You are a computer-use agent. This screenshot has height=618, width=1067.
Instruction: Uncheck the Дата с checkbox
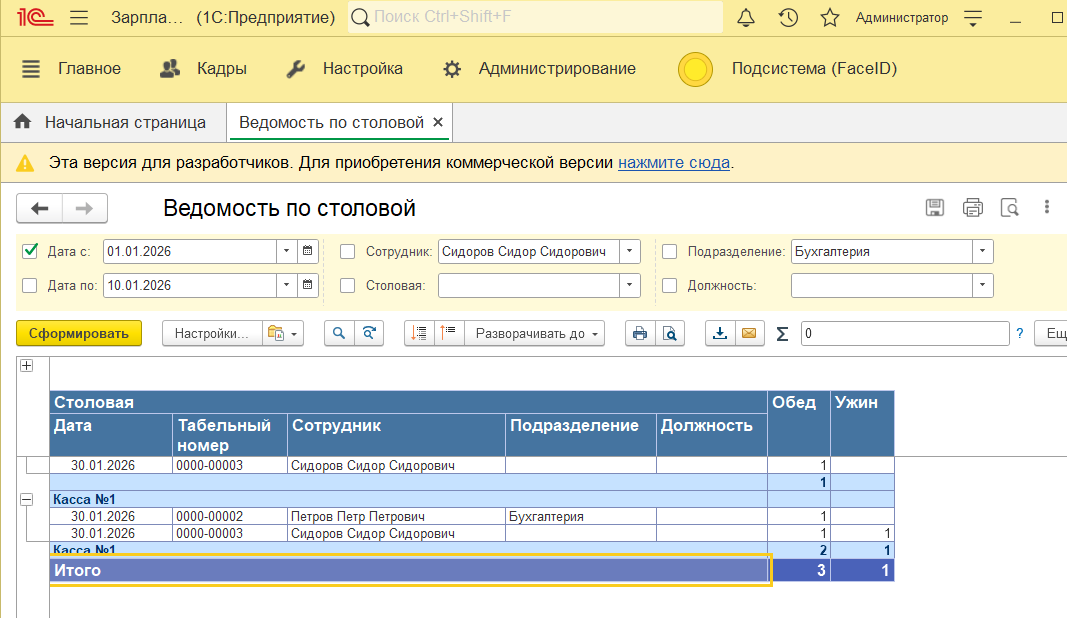pyautogui.click(x=30, y=252)
